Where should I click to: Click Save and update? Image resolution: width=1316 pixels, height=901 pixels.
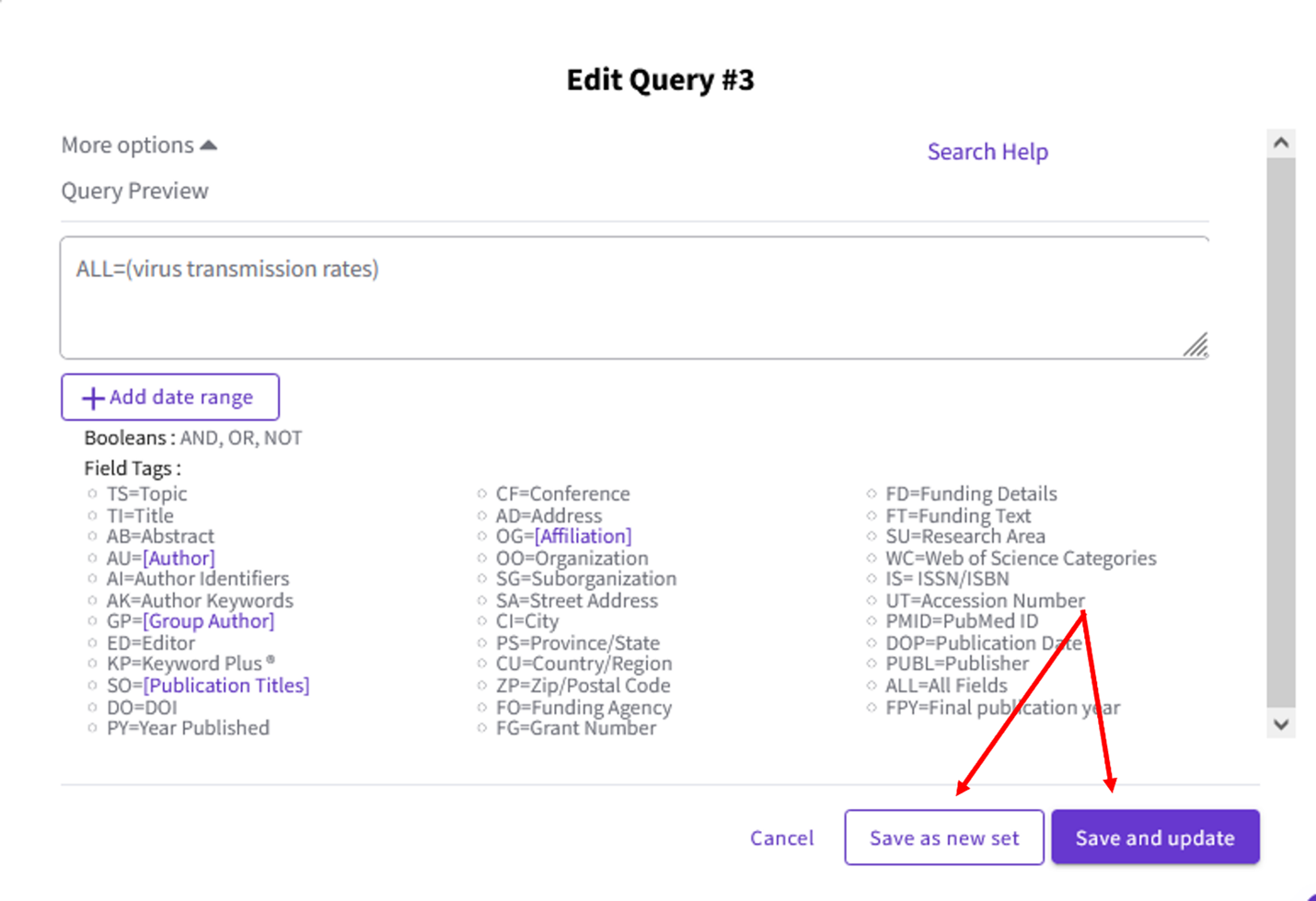point(1155,837)
